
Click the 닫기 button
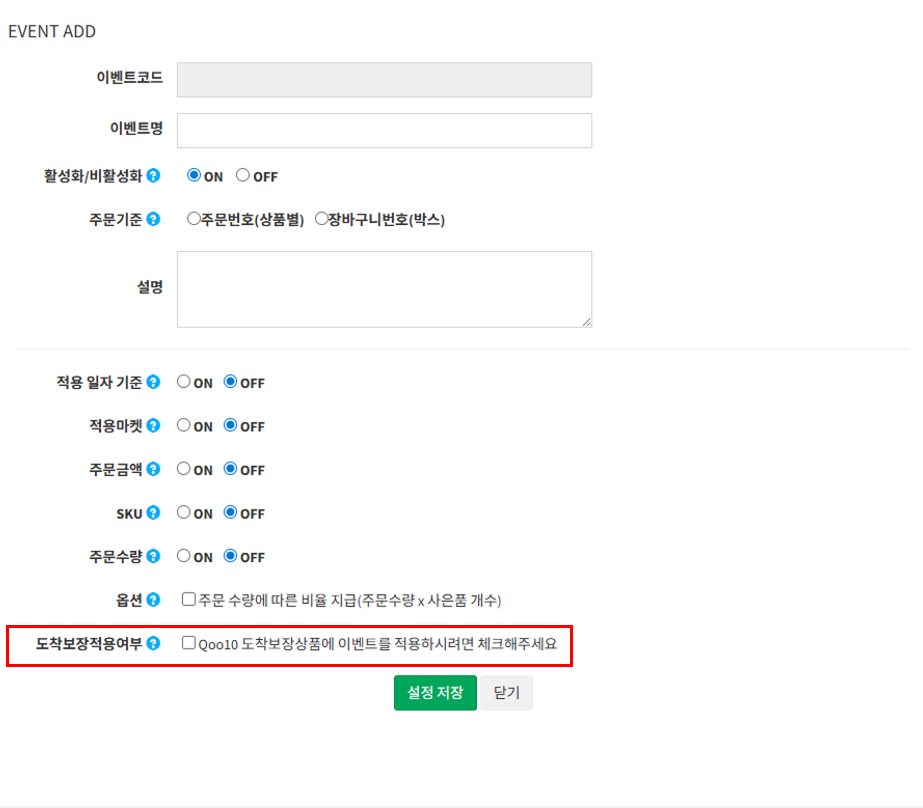click(x=506, y=693)
